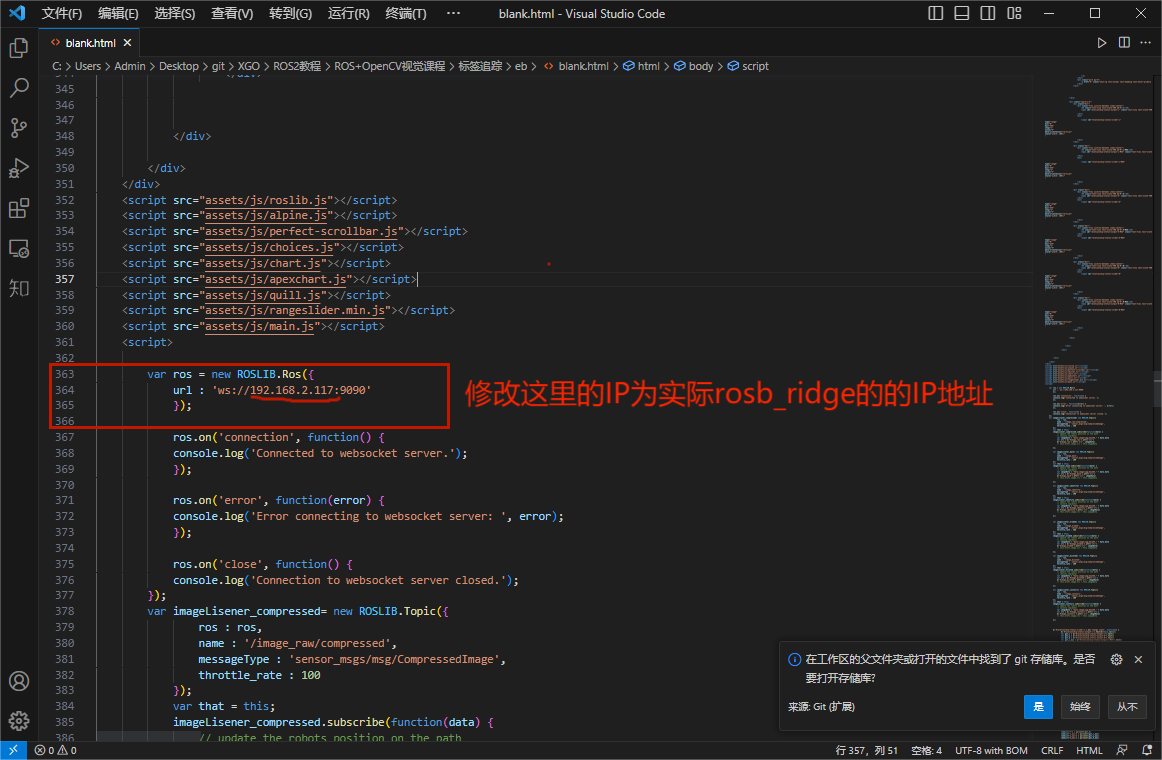Viewport: 1162px width, 760px height.
Task: Expand the XGO breadcrumb segment
Action: pos(249,66)
